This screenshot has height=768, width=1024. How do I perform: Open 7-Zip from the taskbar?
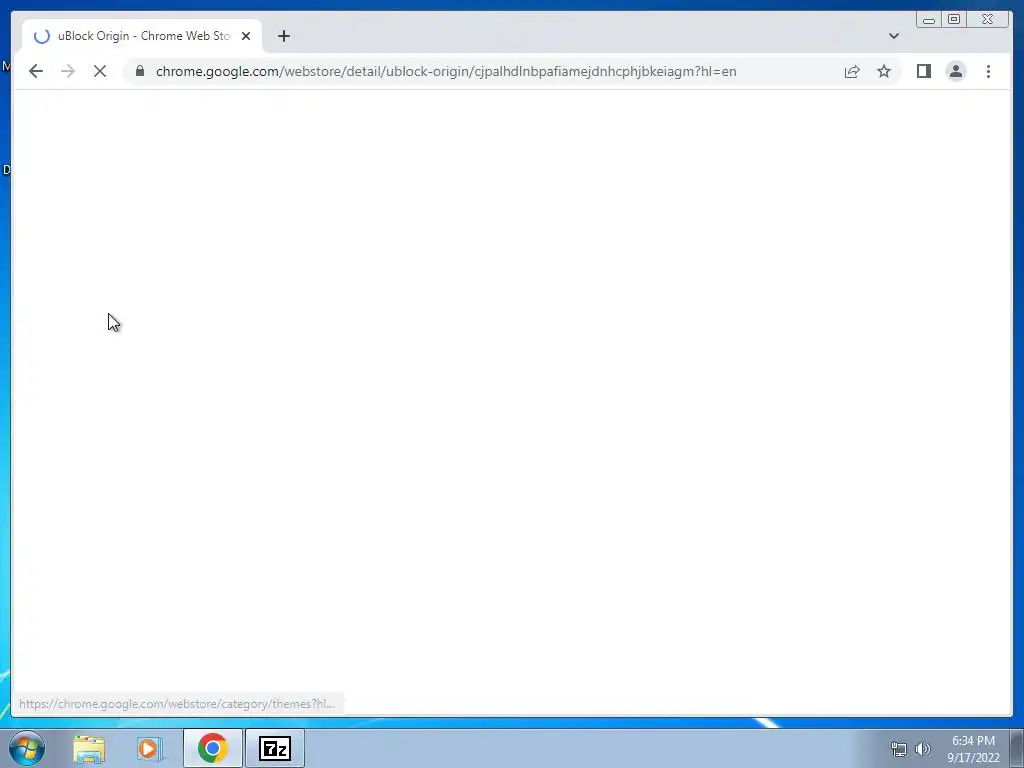click(275, 748)
